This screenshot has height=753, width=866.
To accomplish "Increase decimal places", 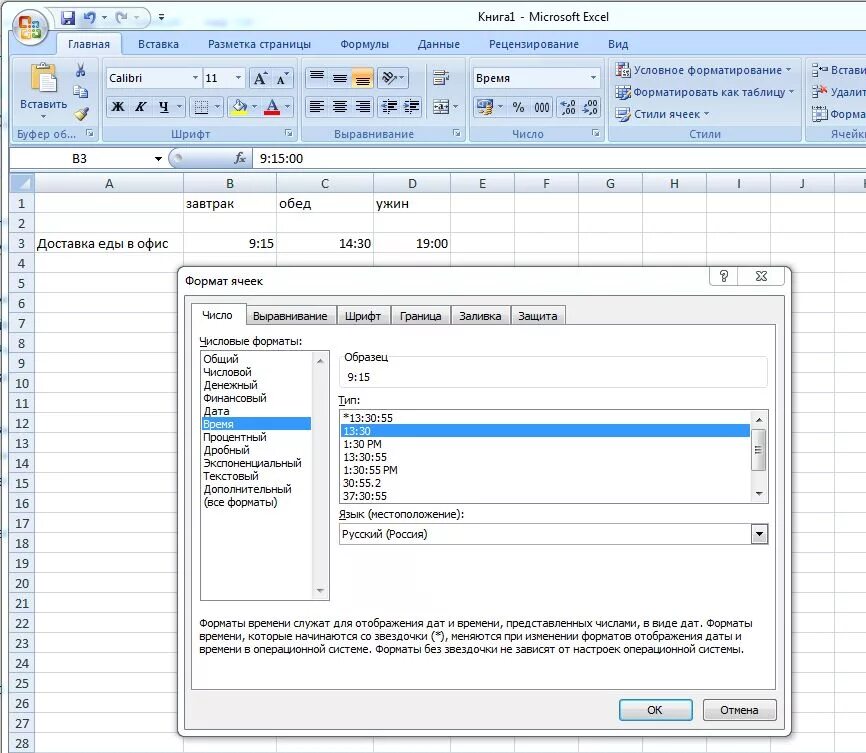I will 568,107.
